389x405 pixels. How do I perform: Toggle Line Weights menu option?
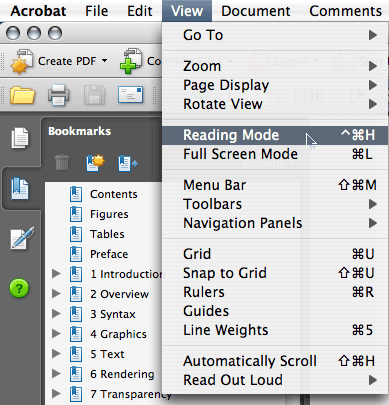point(275,330)
